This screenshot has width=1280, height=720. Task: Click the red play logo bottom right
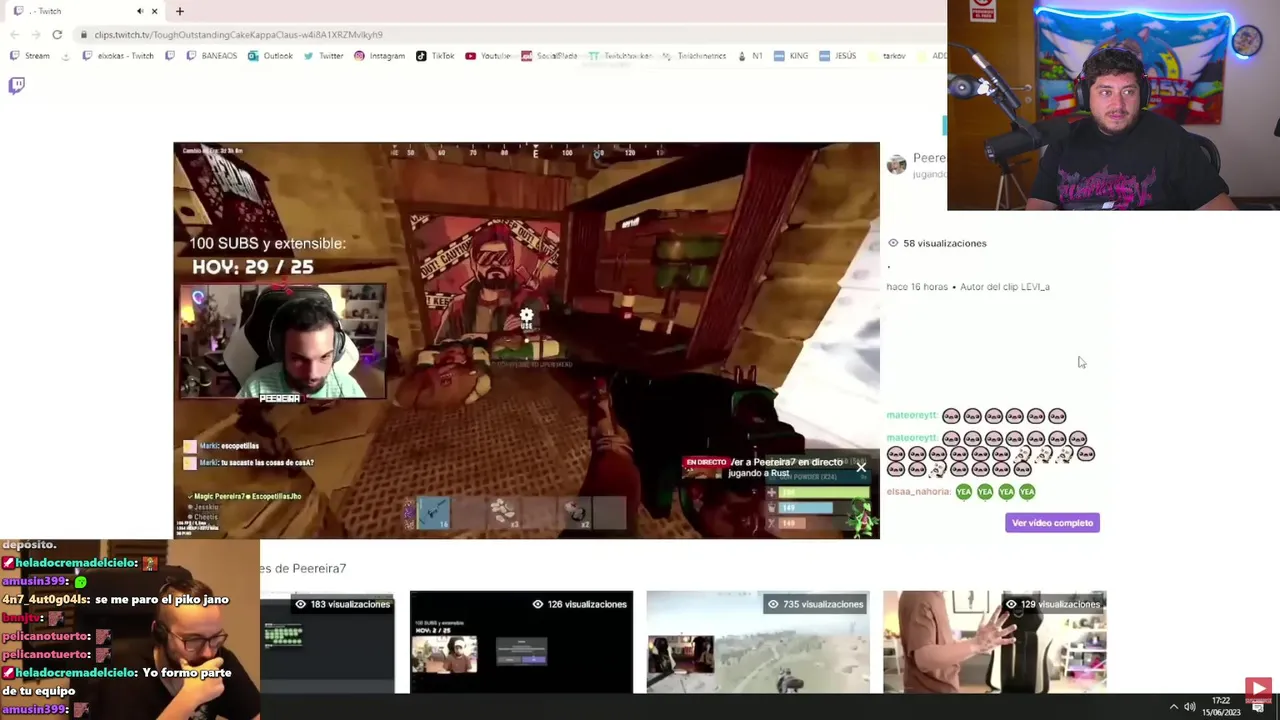click(1258, 688)
